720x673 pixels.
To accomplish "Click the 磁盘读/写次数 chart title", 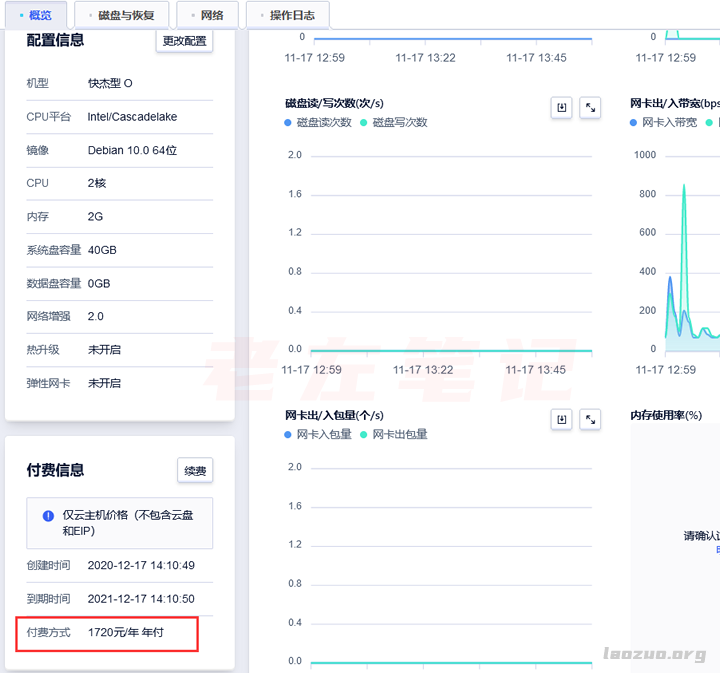I will pyautogui.click(x=334, y=103).
